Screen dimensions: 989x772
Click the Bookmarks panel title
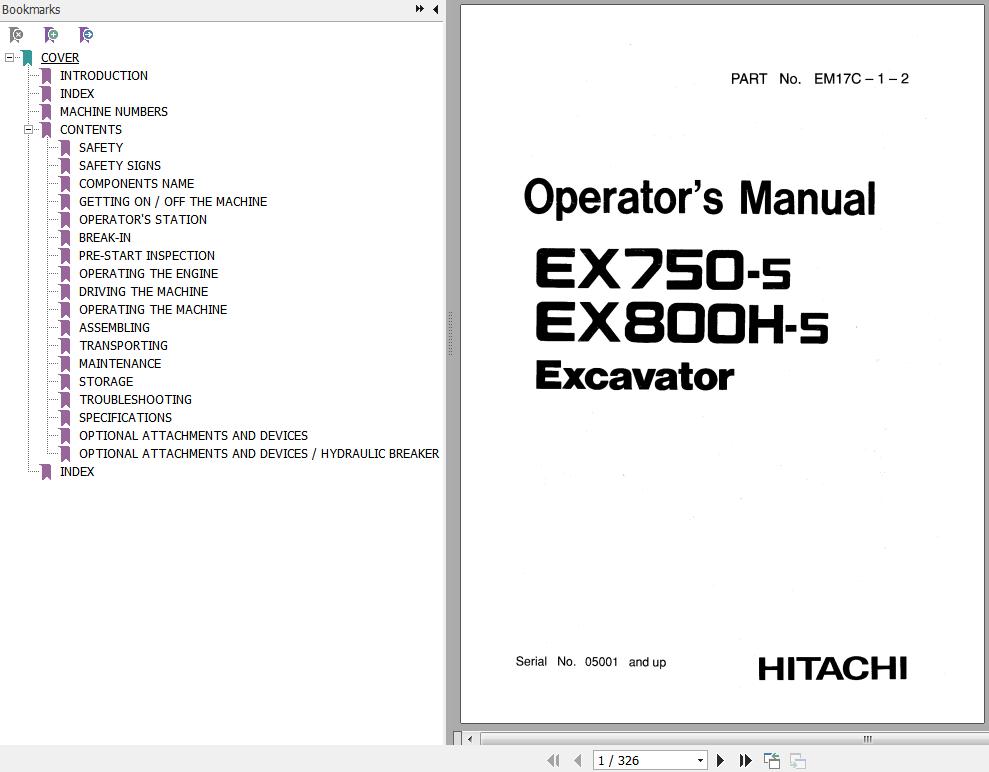[31, 9]
